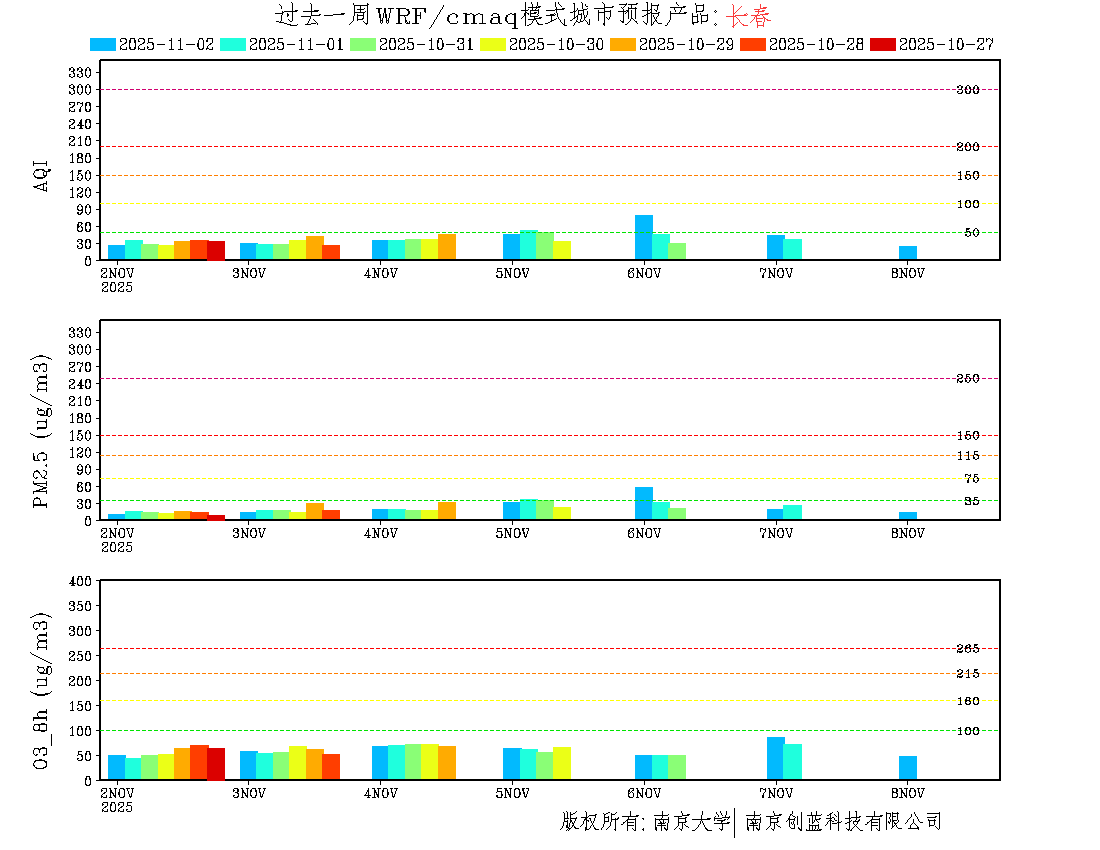Click the orange 2025-10-29 legend swatch
This screenshot has height=850, width=1100.
[623, 44]
